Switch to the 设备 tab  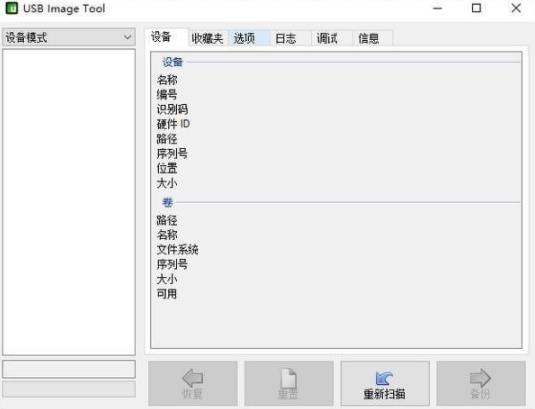pyautogui.click(x=166, y=37)
